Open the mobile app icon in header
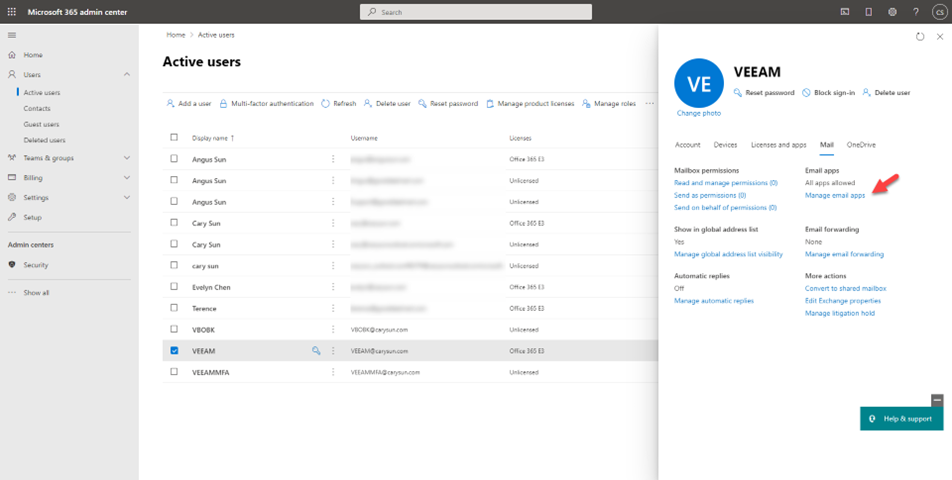Viewport: 952px width, 480px height. click(868, 12)
